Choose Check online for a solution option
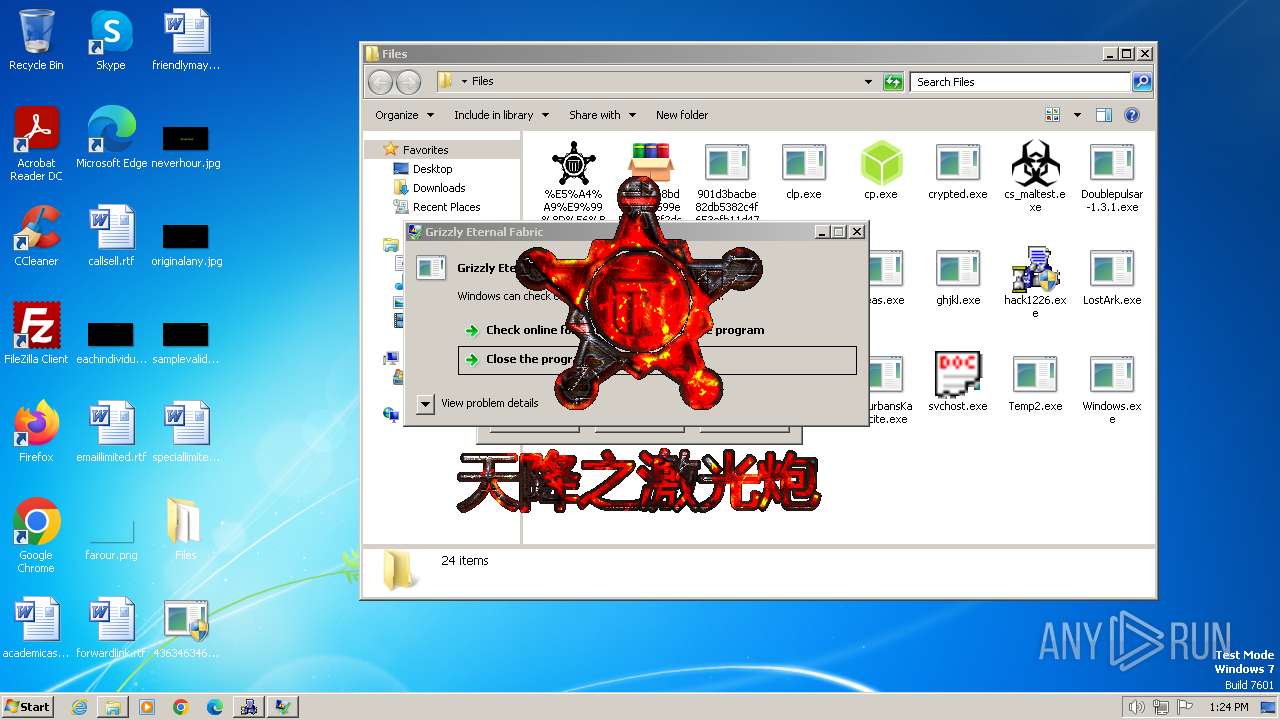The width and height of the screenshot is (1280, 720). [x=657, y=330]
